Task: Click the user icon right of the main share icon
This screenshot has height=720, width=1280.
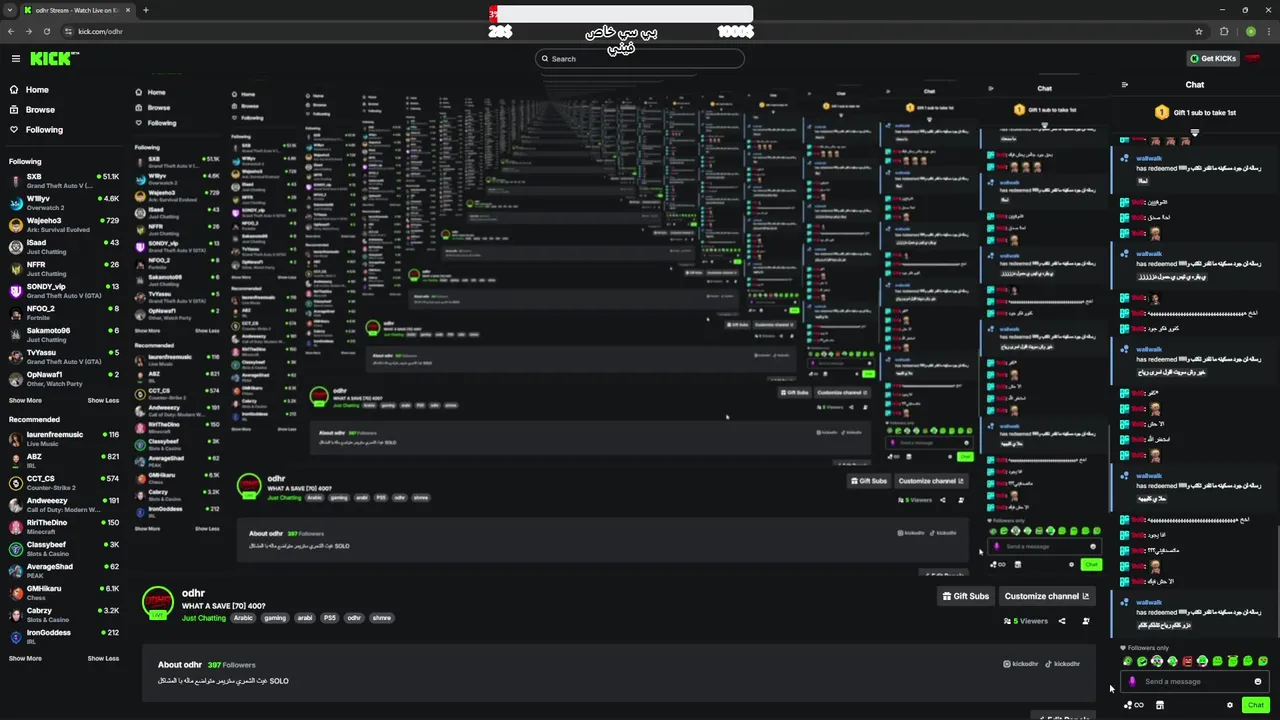Action: [1086, 621]
